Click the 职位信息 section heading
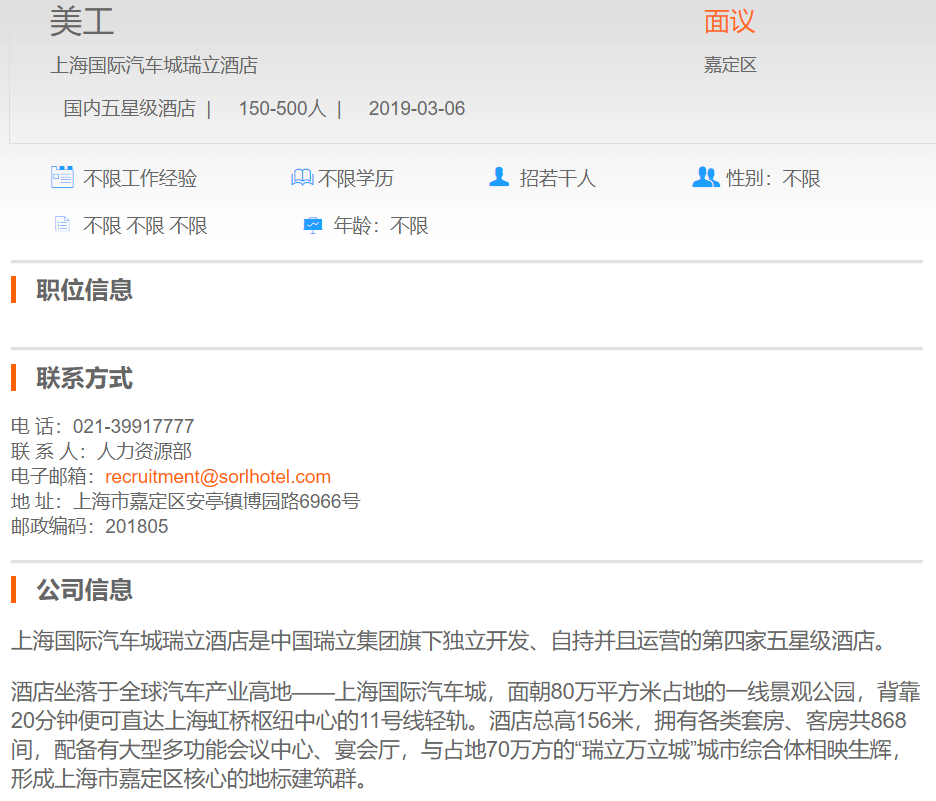936x801 pixels. coord(85,291)
